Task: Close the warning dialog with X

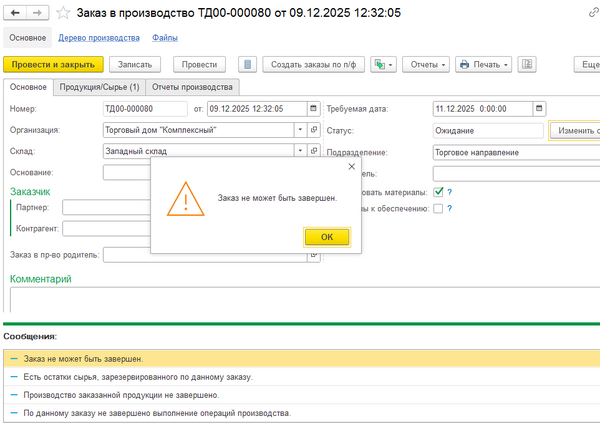Action: click(351, 167)
